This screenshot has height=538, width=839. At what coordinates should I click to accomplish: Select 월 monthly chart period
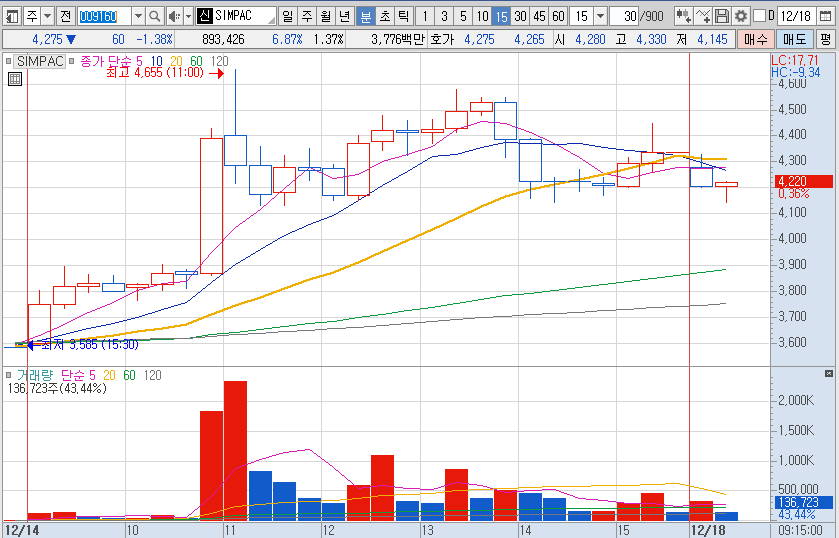point(326,16)
